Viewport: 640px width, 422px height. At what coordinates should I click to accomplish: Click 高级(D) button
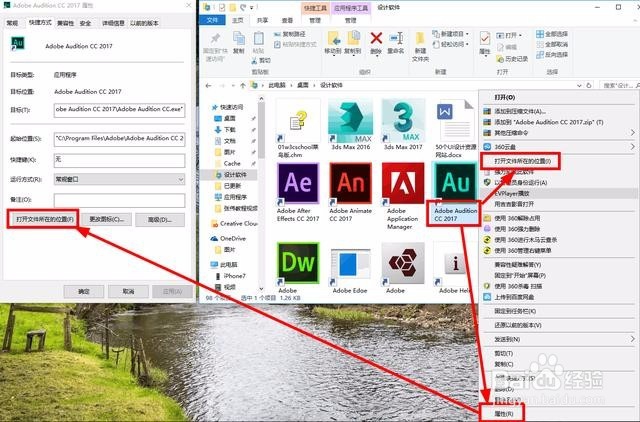coord(160,220)
